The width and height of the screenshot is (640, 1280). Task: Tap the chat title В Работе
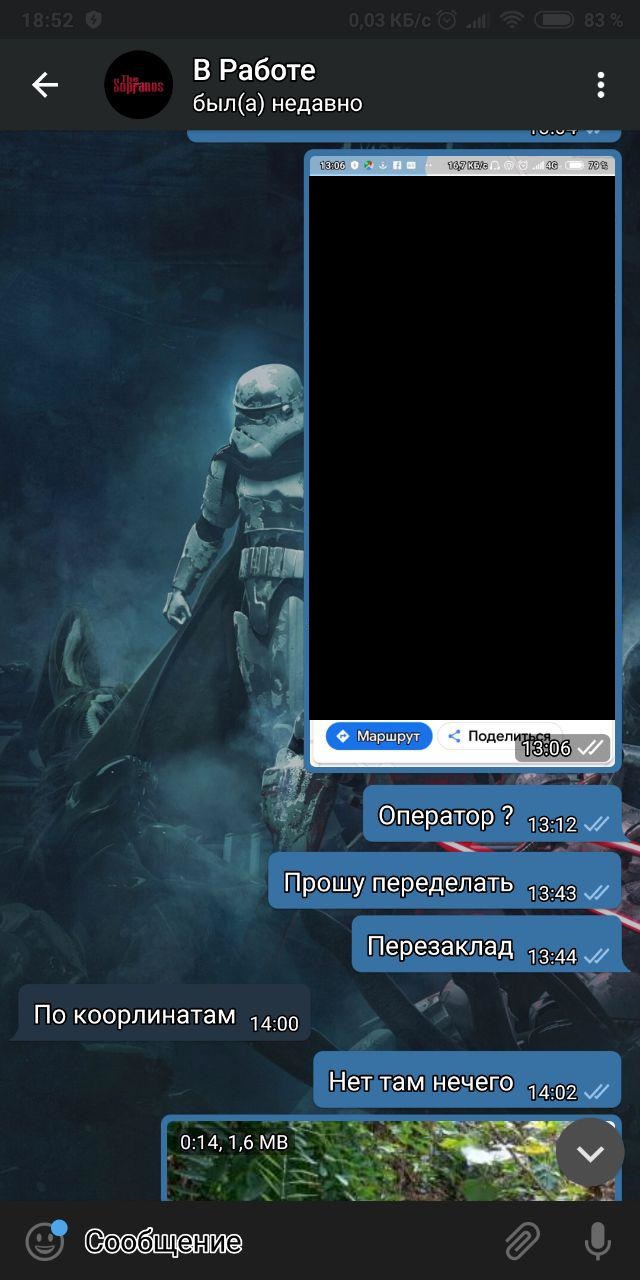[254, 70]
